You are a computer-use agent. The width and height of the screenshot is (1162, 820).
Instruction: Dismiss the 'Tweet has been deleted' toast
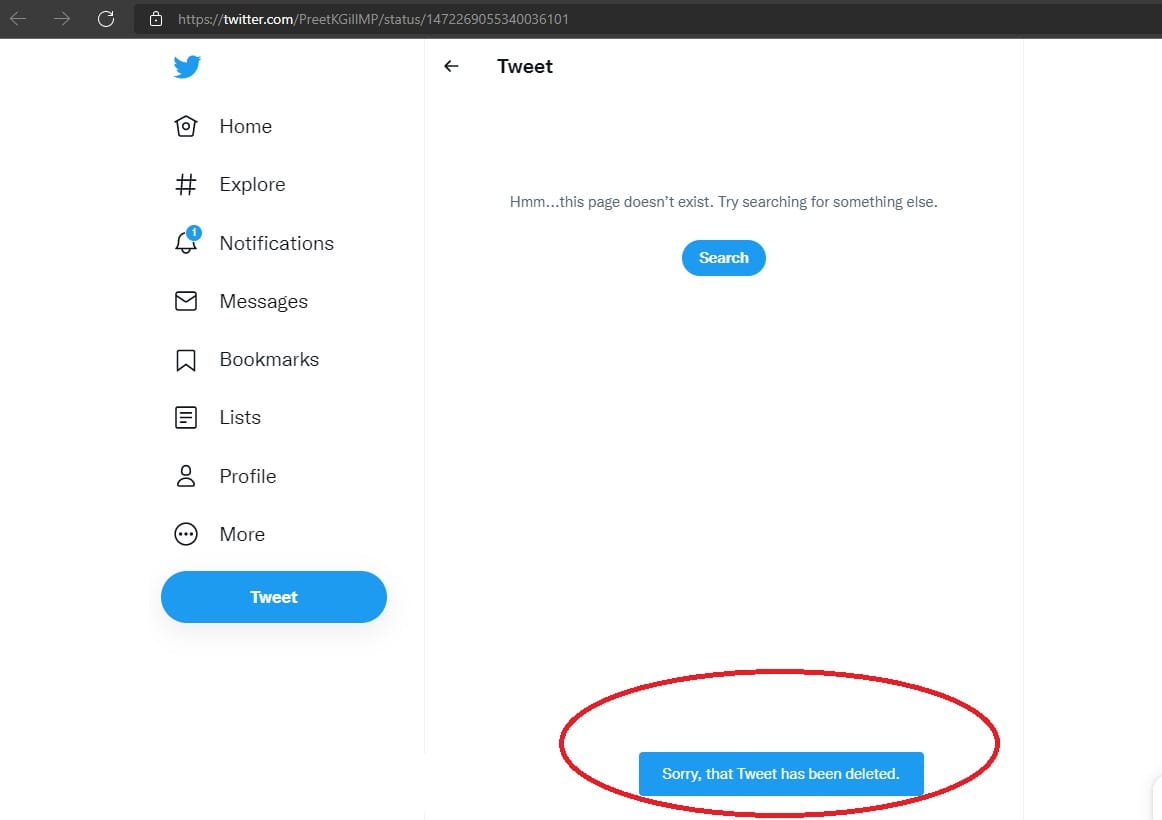tap(780, 774)
